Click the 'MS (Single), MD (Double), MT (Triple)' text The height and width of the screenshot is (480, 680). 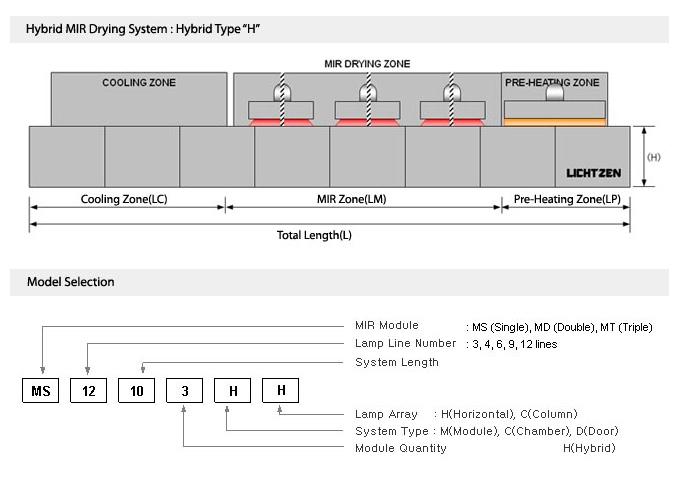(562, 327)
